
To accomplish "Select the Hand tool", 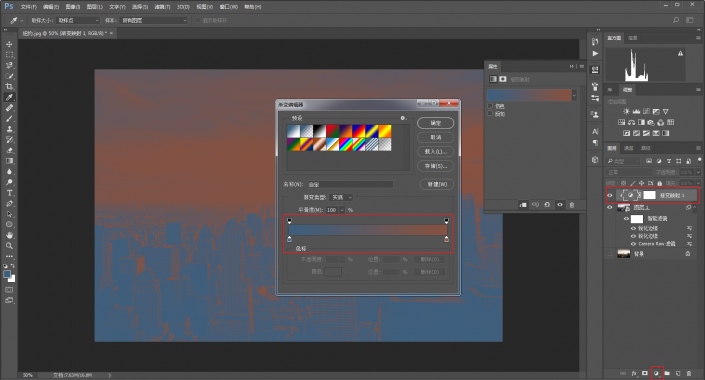I will [9, 235].
